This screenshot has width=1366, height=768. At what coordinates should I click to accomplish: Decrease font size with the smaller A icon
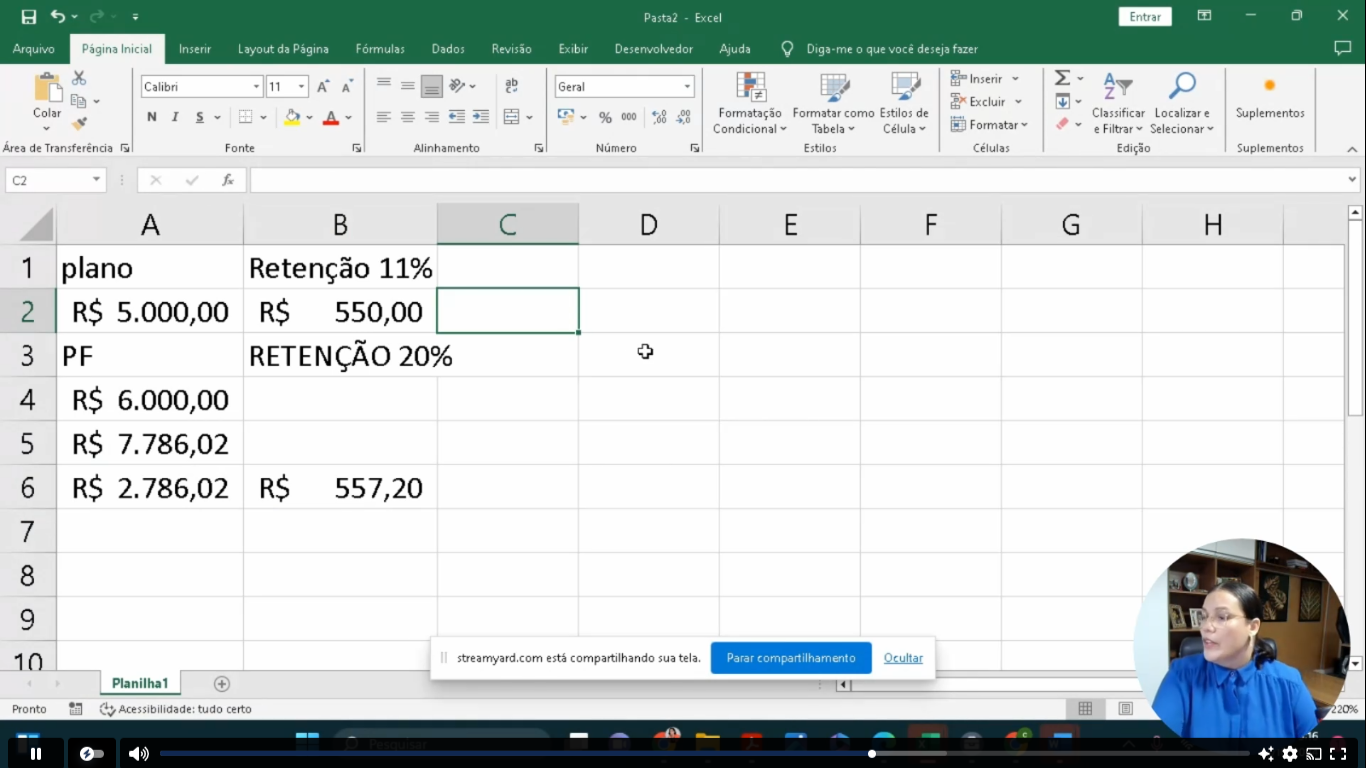pos(347,87)
